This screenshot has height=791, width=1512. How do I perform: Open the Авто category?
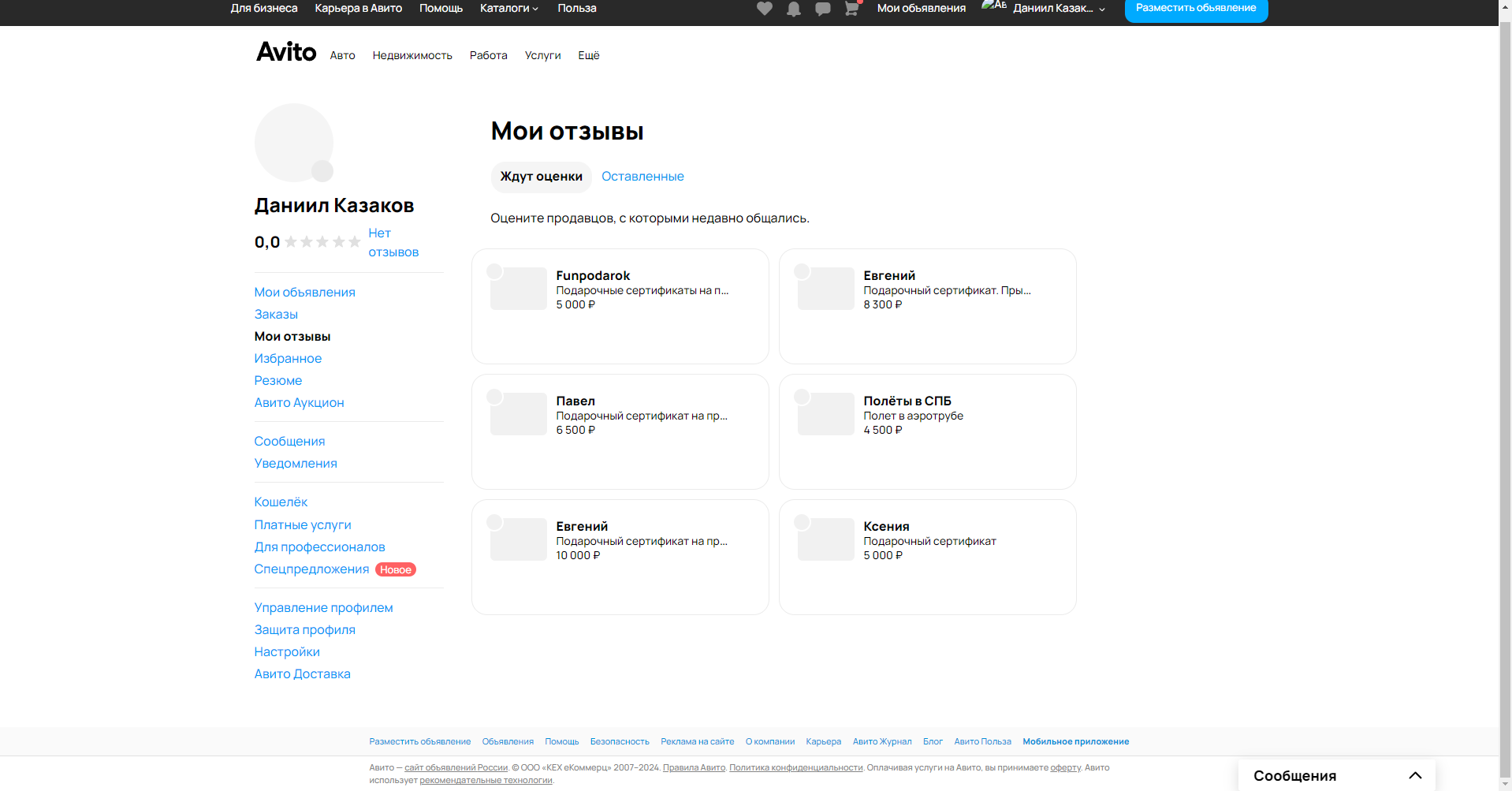click(x=342, y=55)
